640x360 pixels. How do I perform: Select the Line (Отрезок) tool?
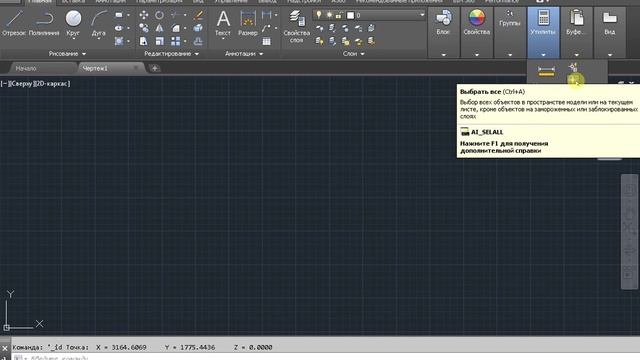[x=13, y=23]
